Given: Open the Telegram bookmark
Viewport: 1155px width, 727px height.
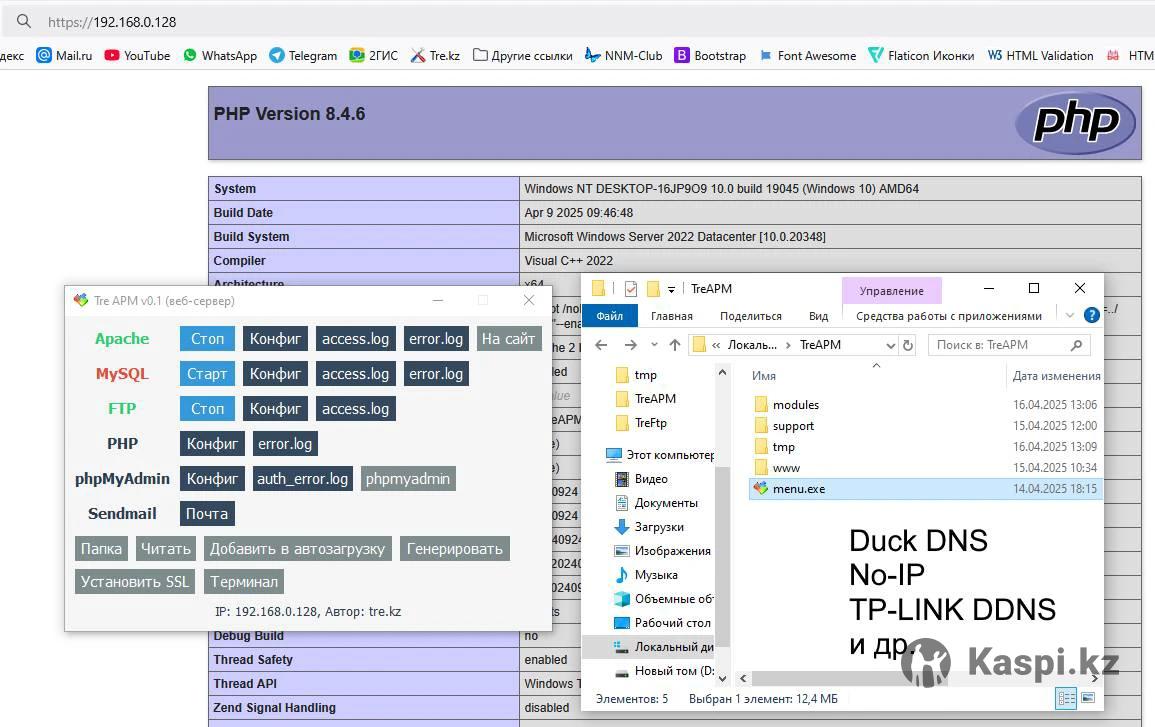Looking at the screenshot, I should click(303, 55).
